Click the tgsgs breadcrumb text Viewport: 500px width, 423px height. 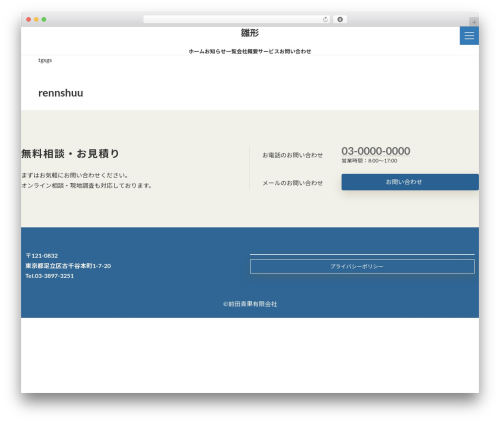tap(45, 60)
